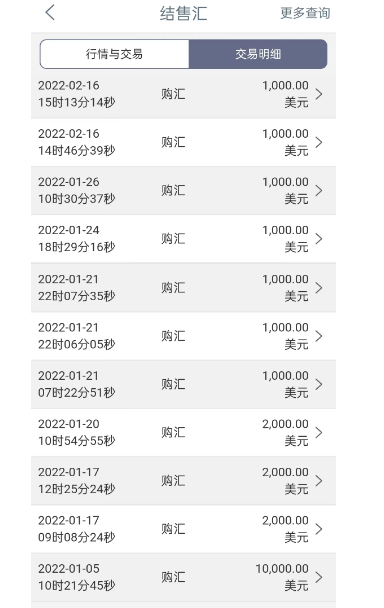This screenshot has width=384, height=608.
Task: Open chevron on 22时06分05秒 transaction row
Action: pos(319,336)
